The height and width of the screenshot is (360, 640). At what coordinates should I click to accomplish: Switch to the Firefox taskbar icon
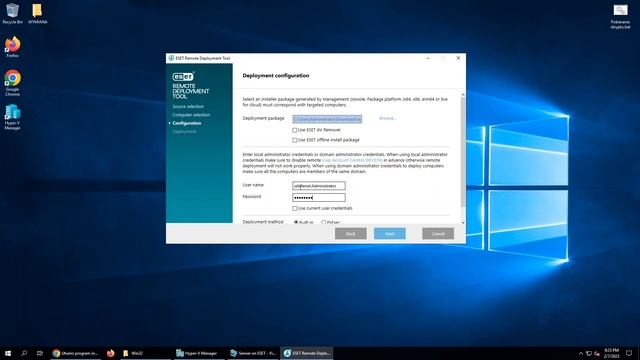[x=111, y=353]
